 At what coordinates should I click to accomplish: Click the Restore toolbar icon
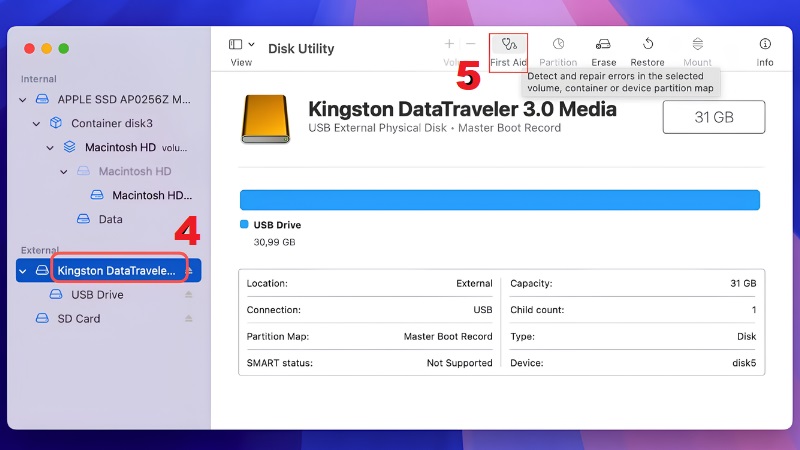pyautogui.click(x=647, y=44)
